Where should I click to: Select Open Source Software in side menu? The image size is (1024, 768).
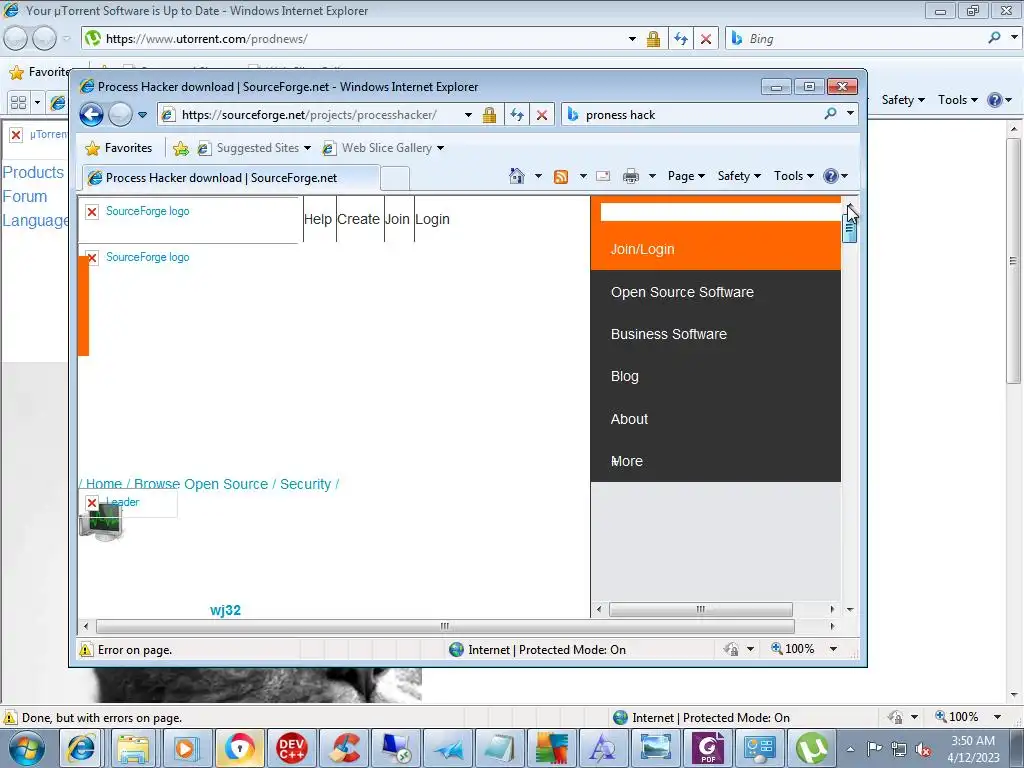pyautogui.click(x=682, y=292)
